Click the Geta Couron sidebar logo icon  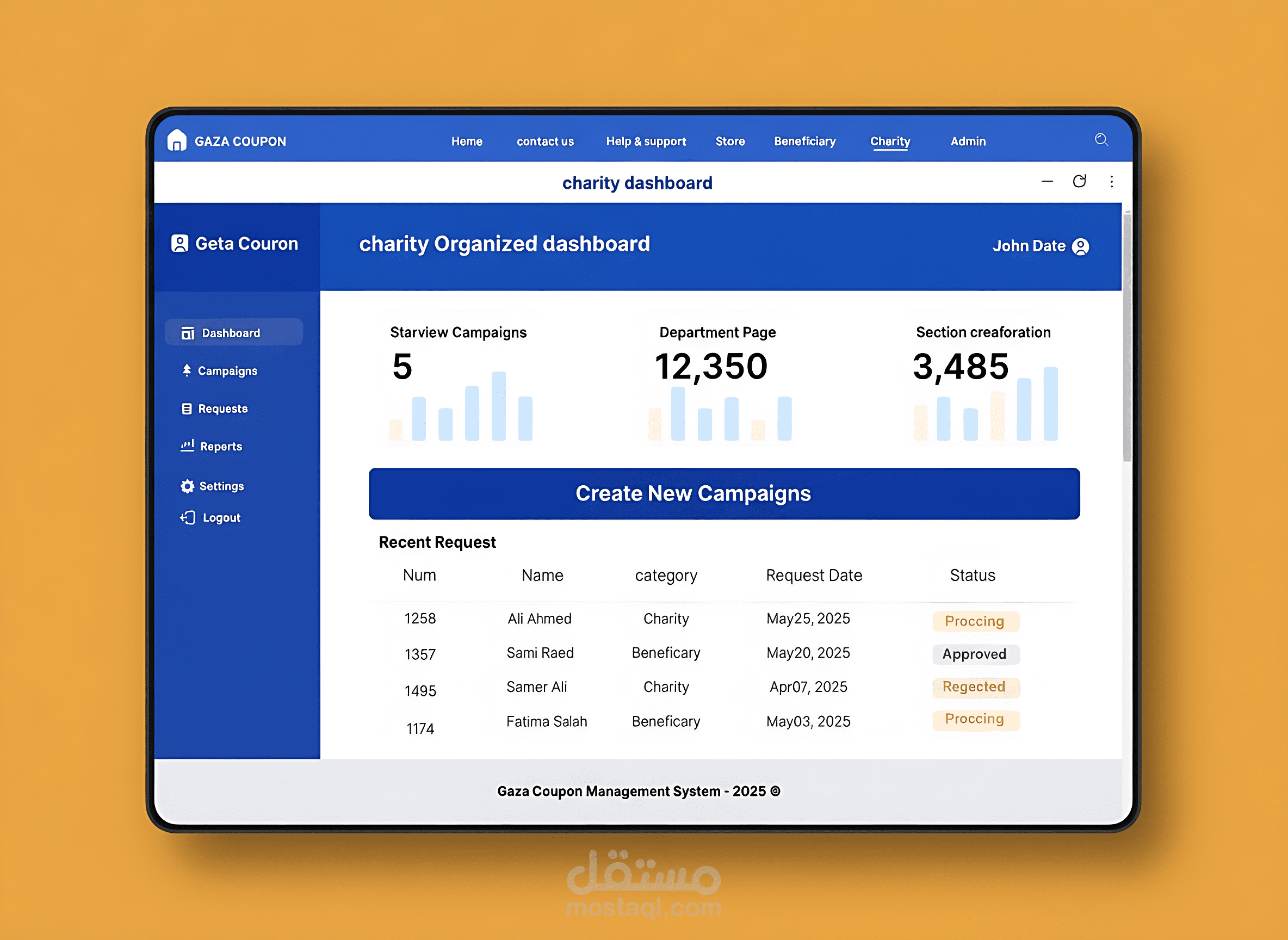click(x=180, y=244)
